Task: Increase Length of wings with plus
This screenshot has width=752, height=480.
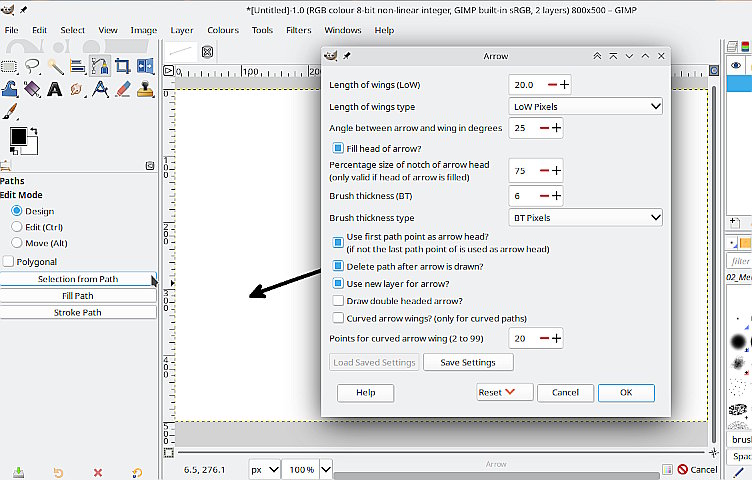Action: click(x=564, y=85)
